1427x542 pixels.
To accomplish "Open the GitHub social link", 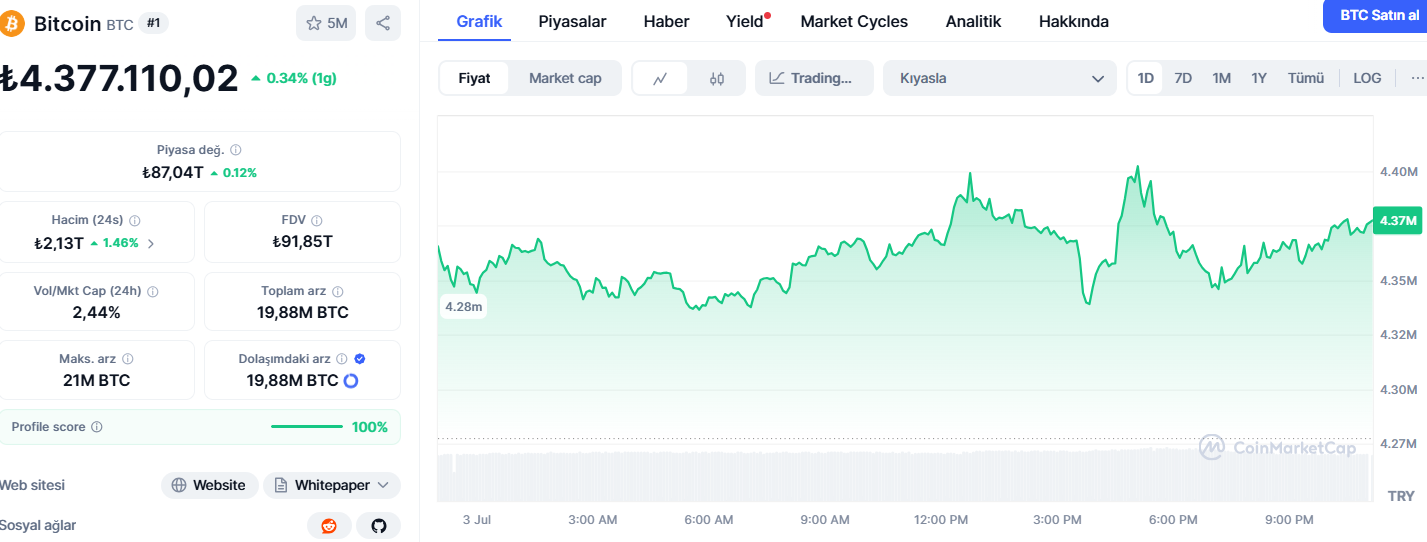I will [378, 525].
